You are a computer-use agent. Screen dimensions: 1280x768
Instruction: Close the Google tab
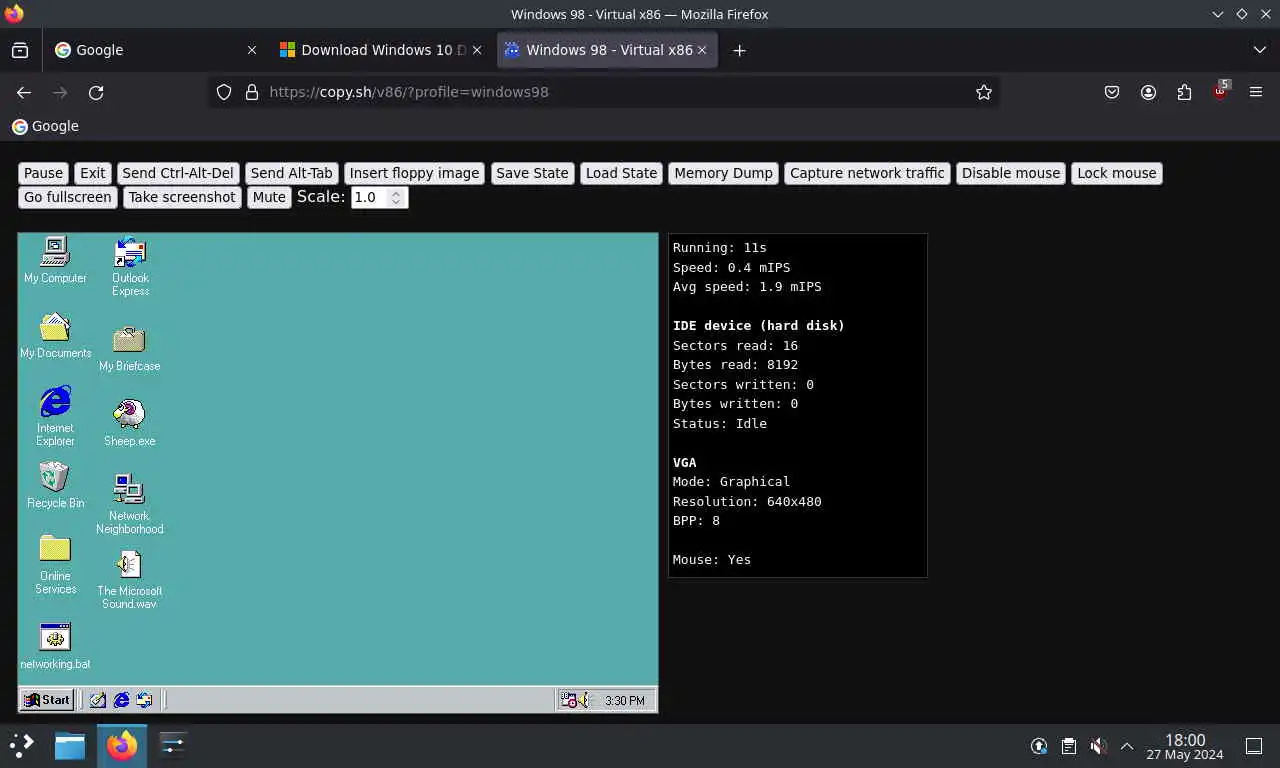click(x=252, y=50)
